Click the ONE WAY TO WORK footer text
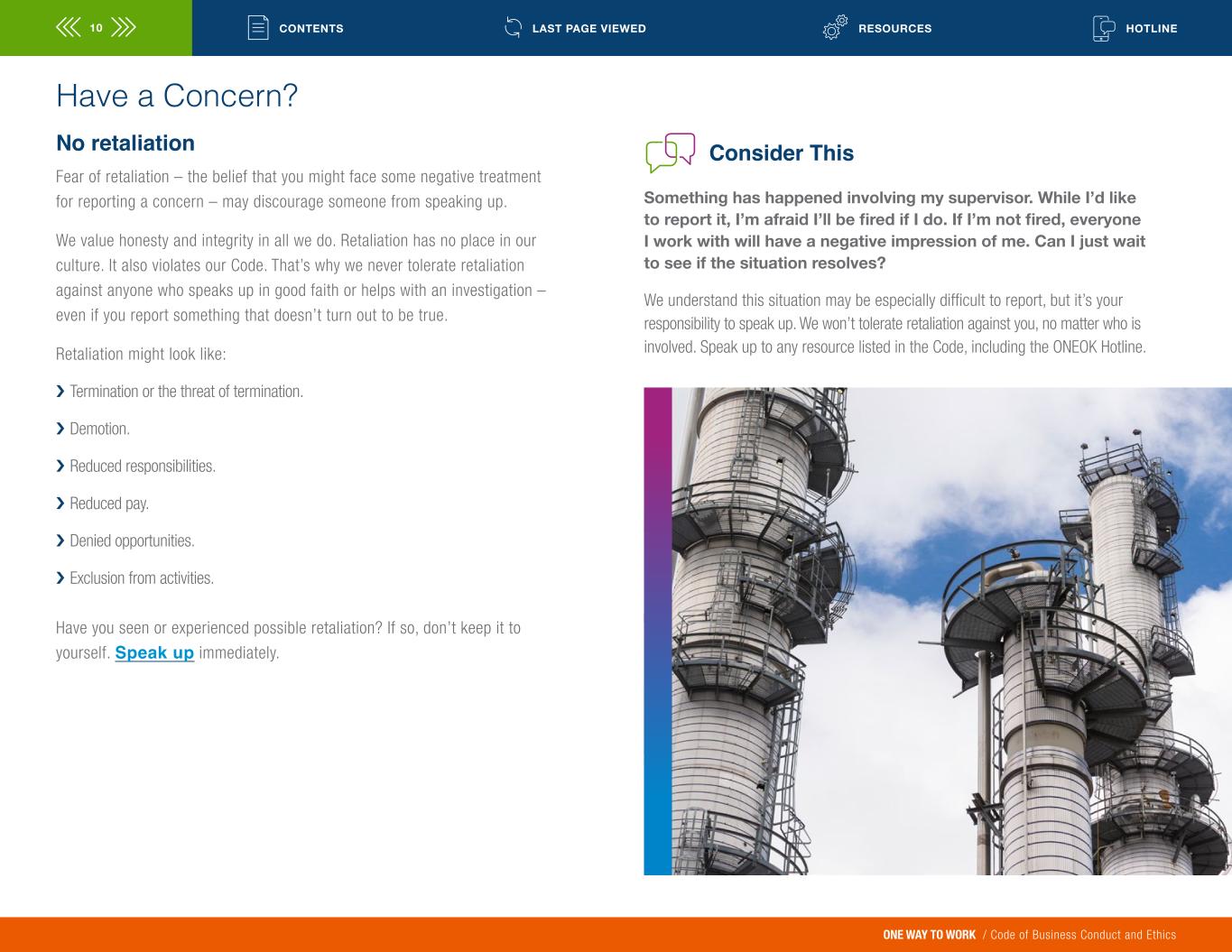 click(x=930, y=935)
